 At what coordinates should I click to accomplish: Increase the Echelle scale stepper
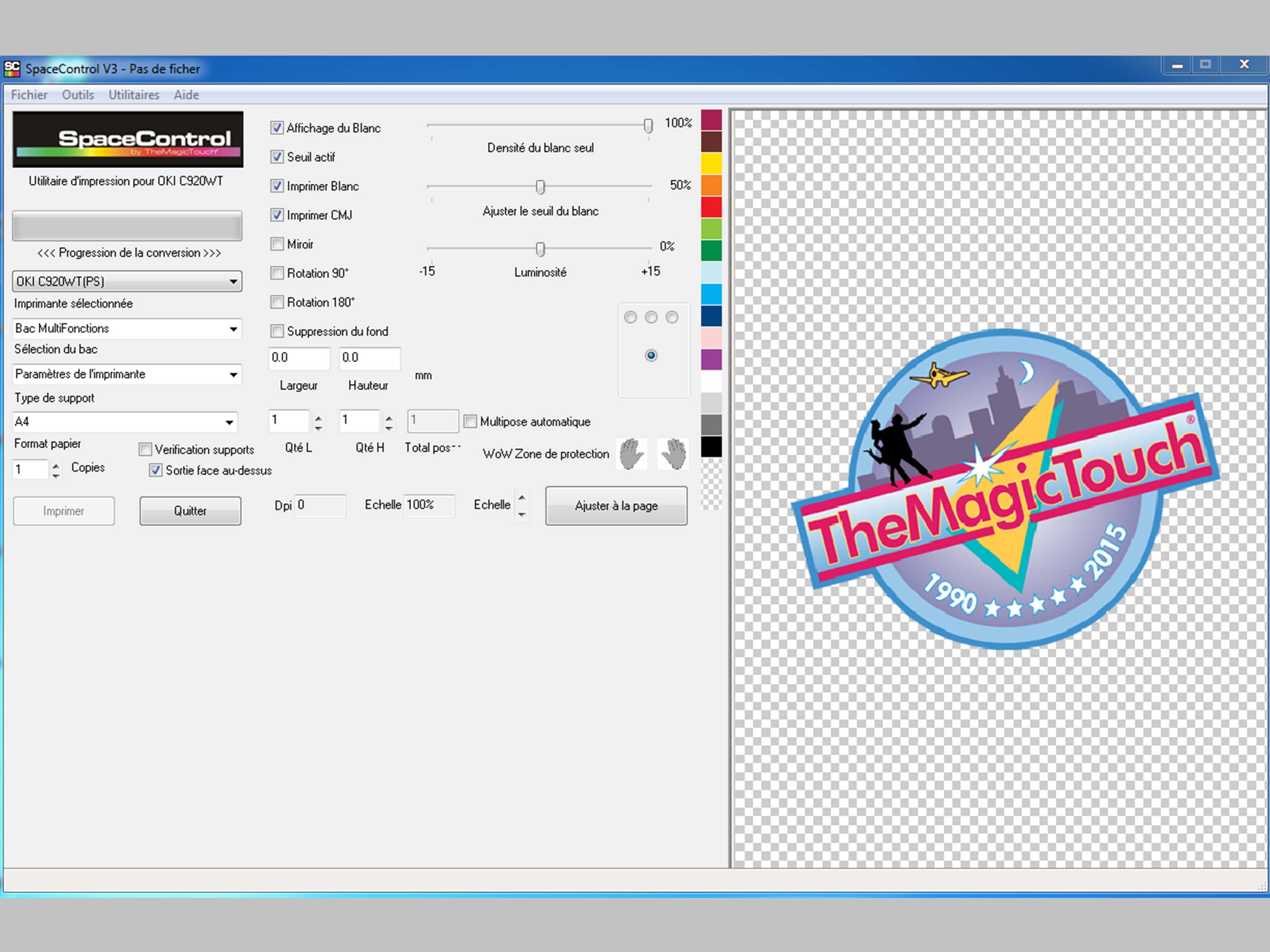[521, 497]
